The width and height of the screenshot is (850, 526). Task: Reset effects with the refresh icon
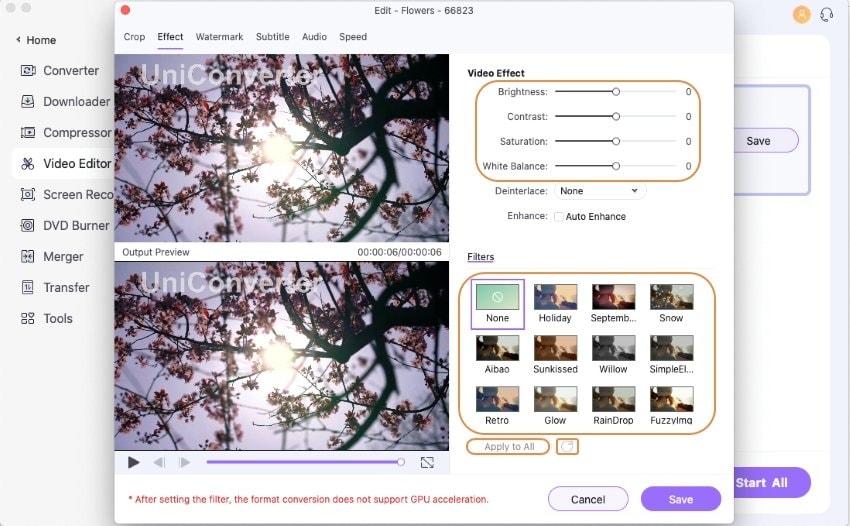tap(567, 446)
